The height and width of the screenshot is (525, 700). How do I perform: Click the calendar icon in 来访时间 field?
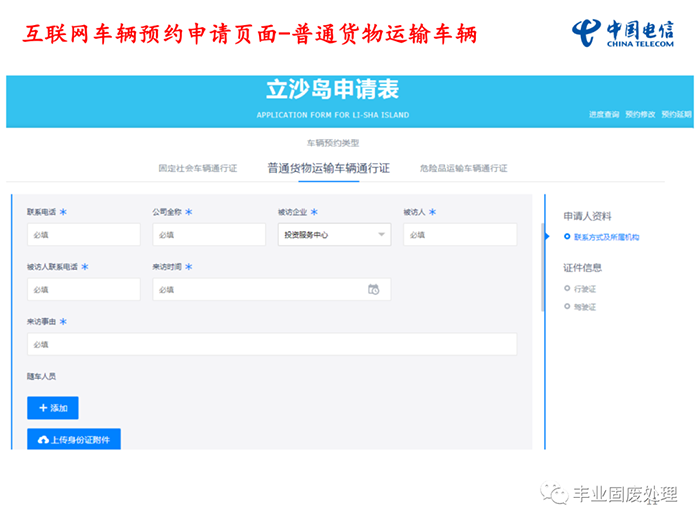[373, 289]
